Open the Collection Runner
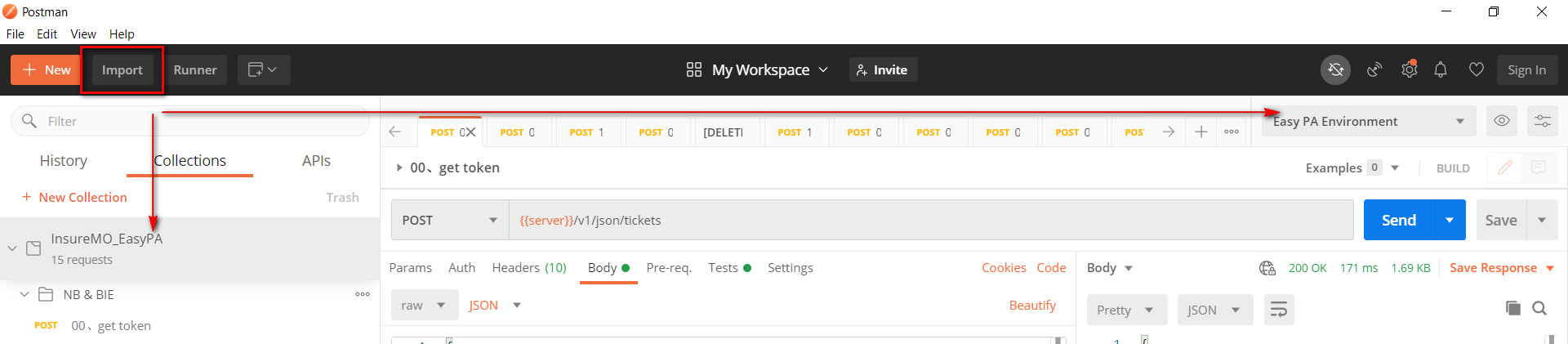This screenshot has height=344, width=1568. point(195,70)
